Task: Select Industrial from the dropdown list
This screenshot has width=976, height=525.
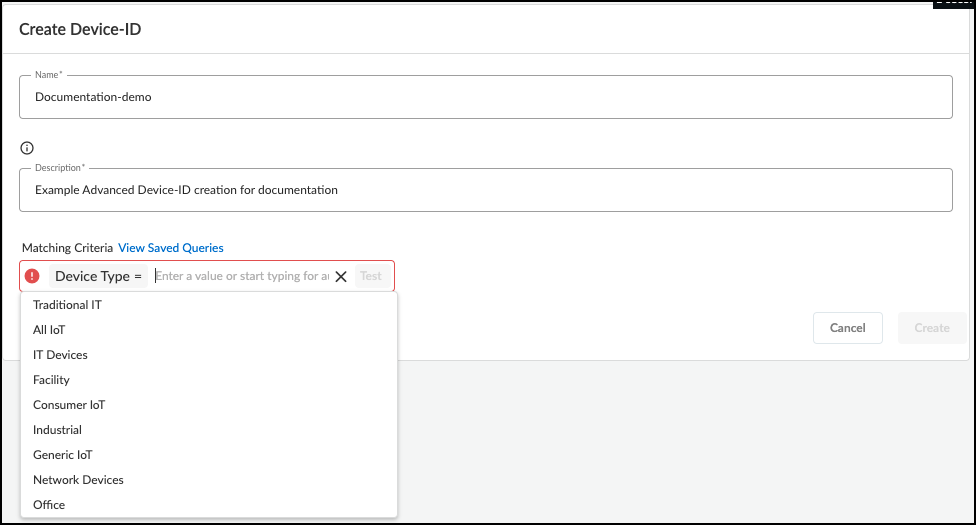Action: pos(57,430)
